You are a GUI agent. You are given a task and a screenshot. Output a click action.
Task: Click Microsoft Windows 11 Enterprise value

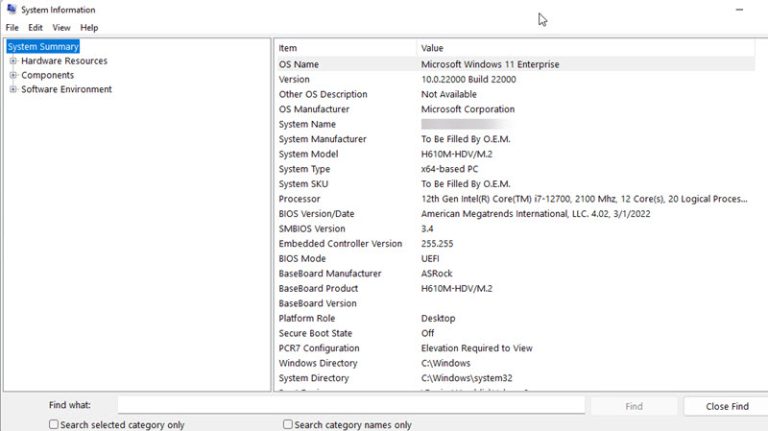click(490, 64)
